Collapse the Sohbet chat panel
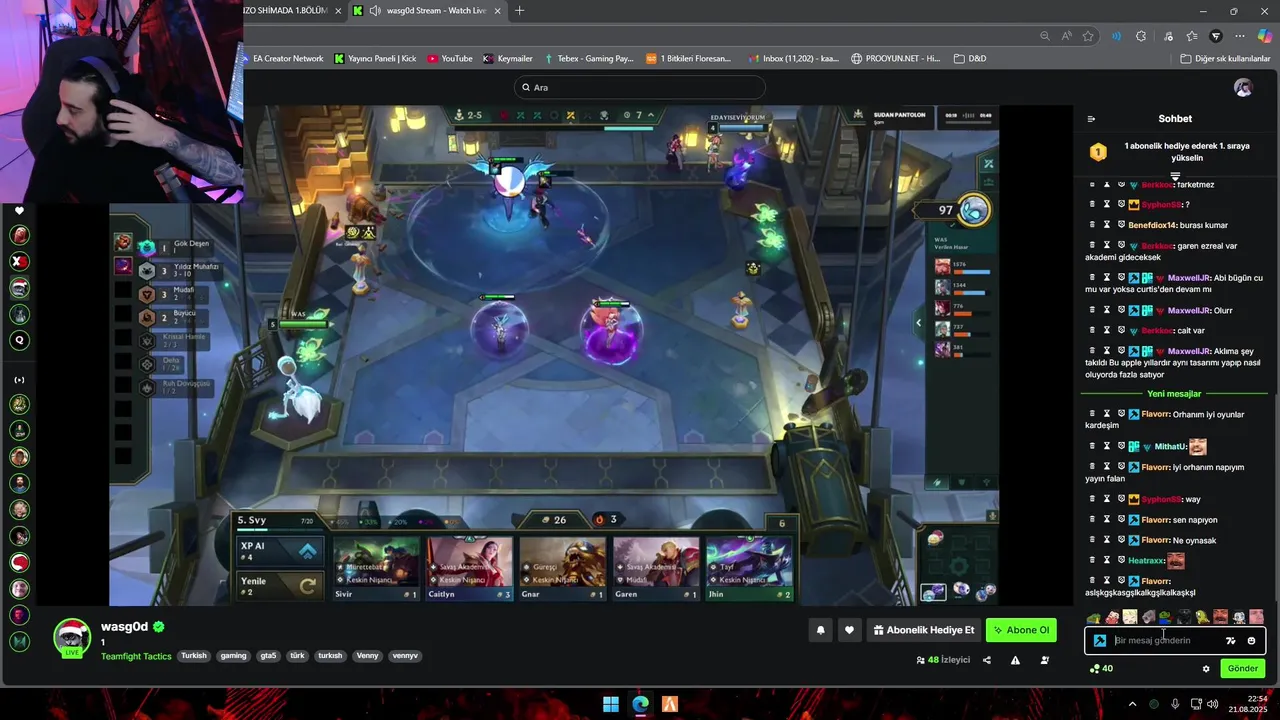The image size is (1280, 720). pos(1091,119)
